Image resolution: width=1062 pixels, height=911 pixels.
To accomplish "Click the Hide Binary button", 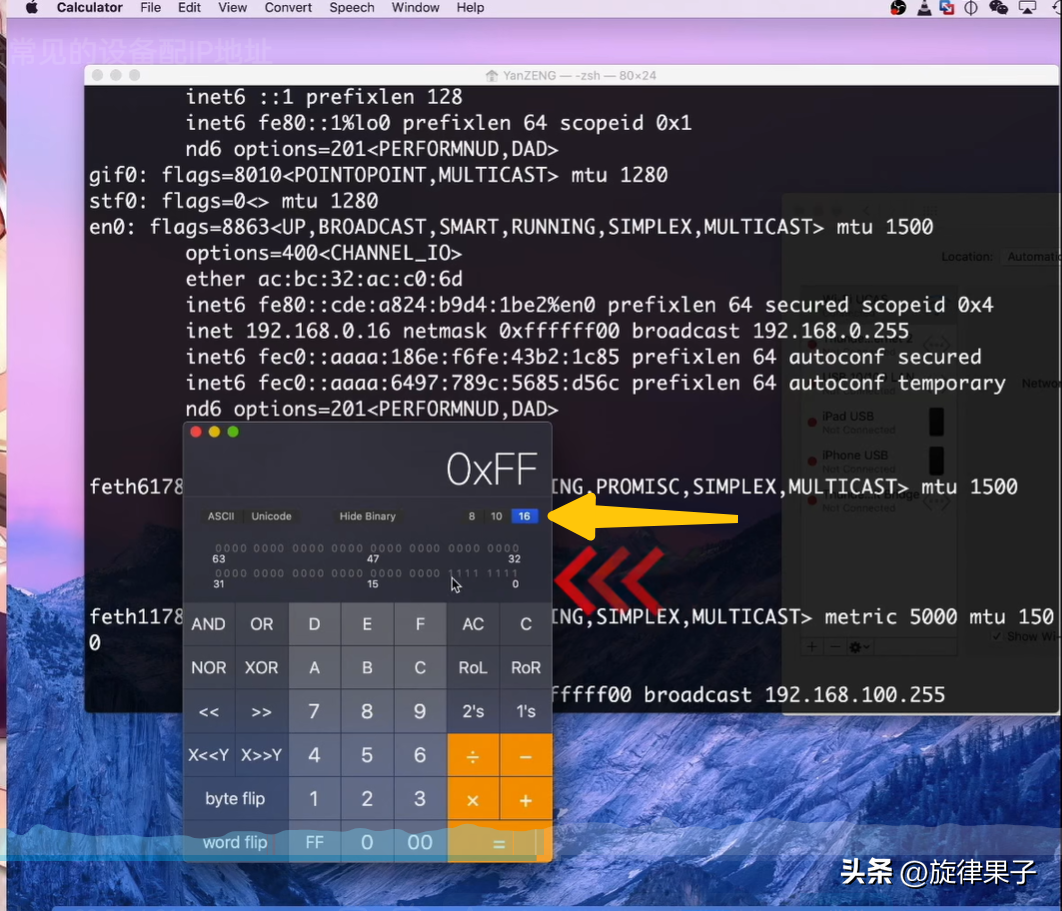I will click(x=367, y=516).
